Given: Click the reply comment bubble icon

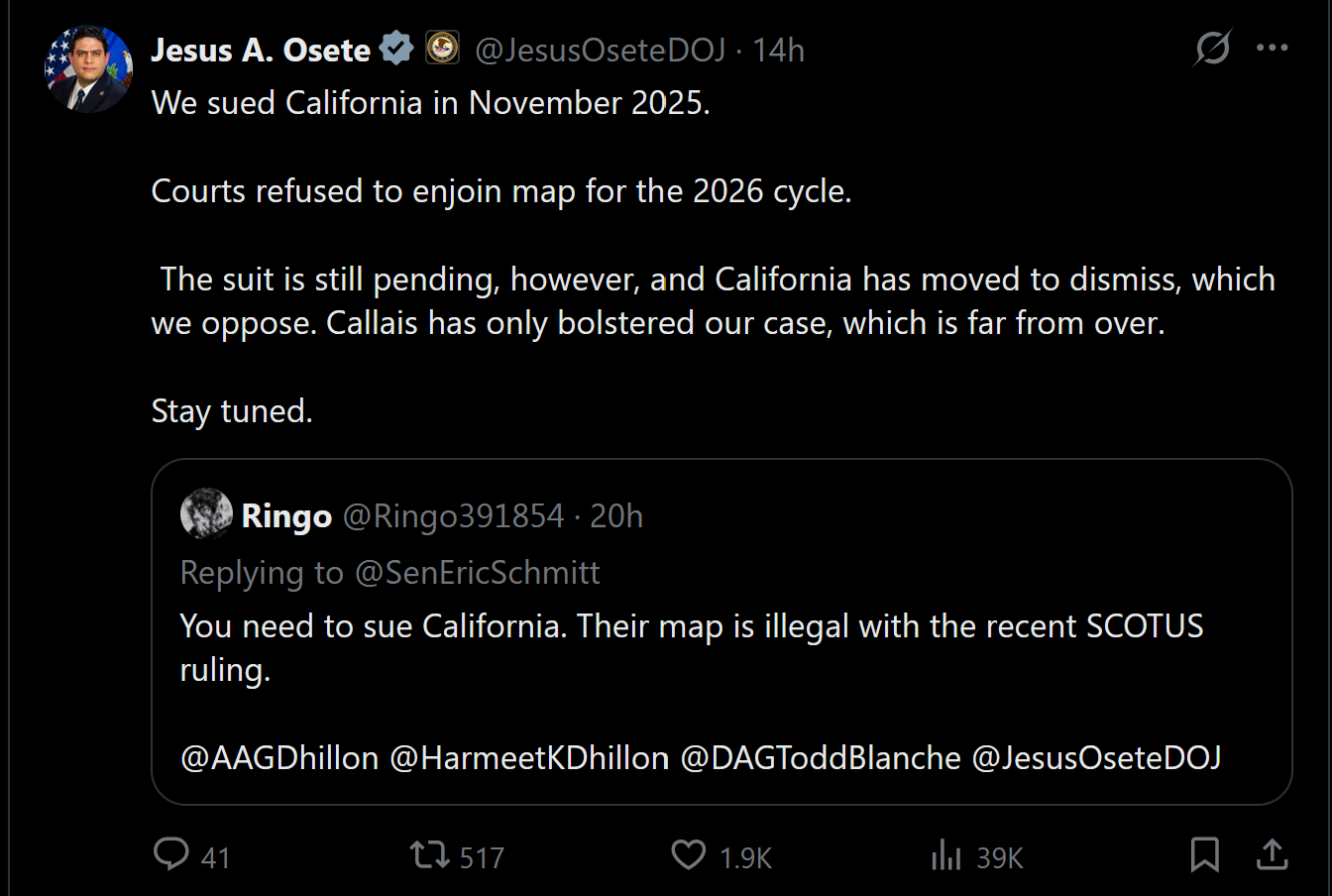Looking at the screenshot, I should pyautogui.click(x=171, y=854).
